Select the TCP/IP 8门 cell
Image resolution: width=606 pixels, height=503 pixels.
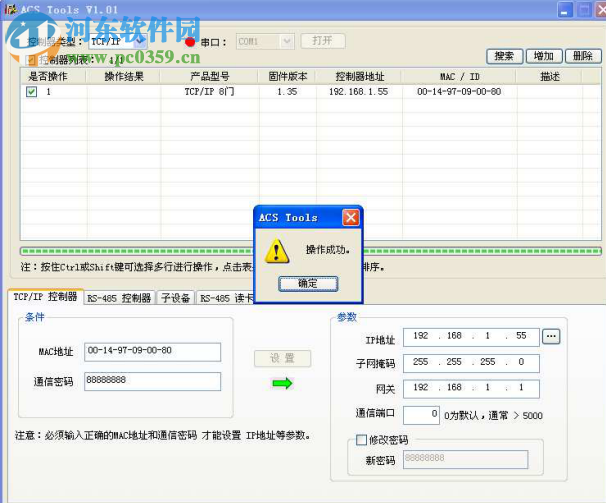tap(209, 92)
